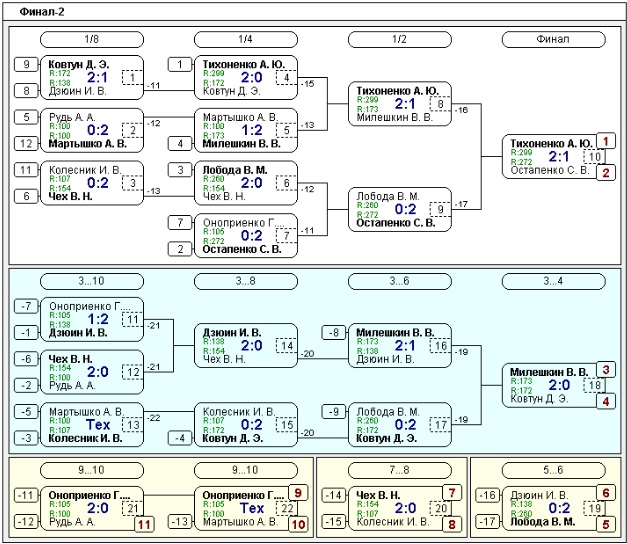Click dashed match number 8 in 1/2 round
Screen dimensions: 627x544
coord(440,104)
